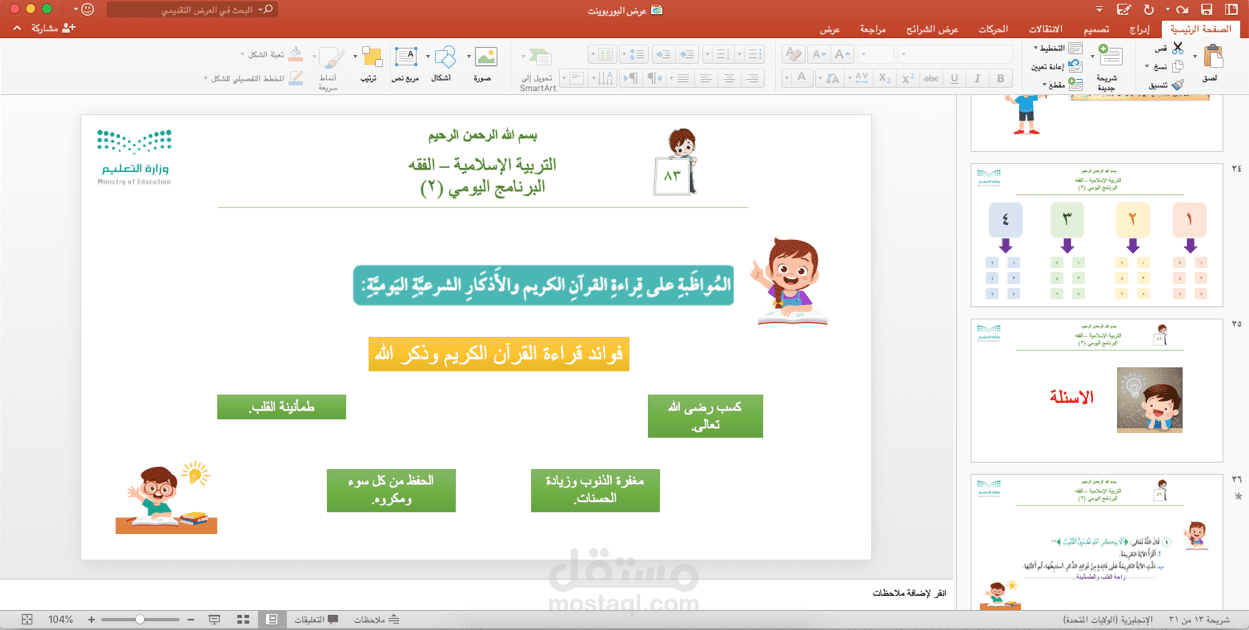
Task: Click the language indicator الإنجليزية (الولايات المتحدة)
Action: click(x=1109, y=620)
